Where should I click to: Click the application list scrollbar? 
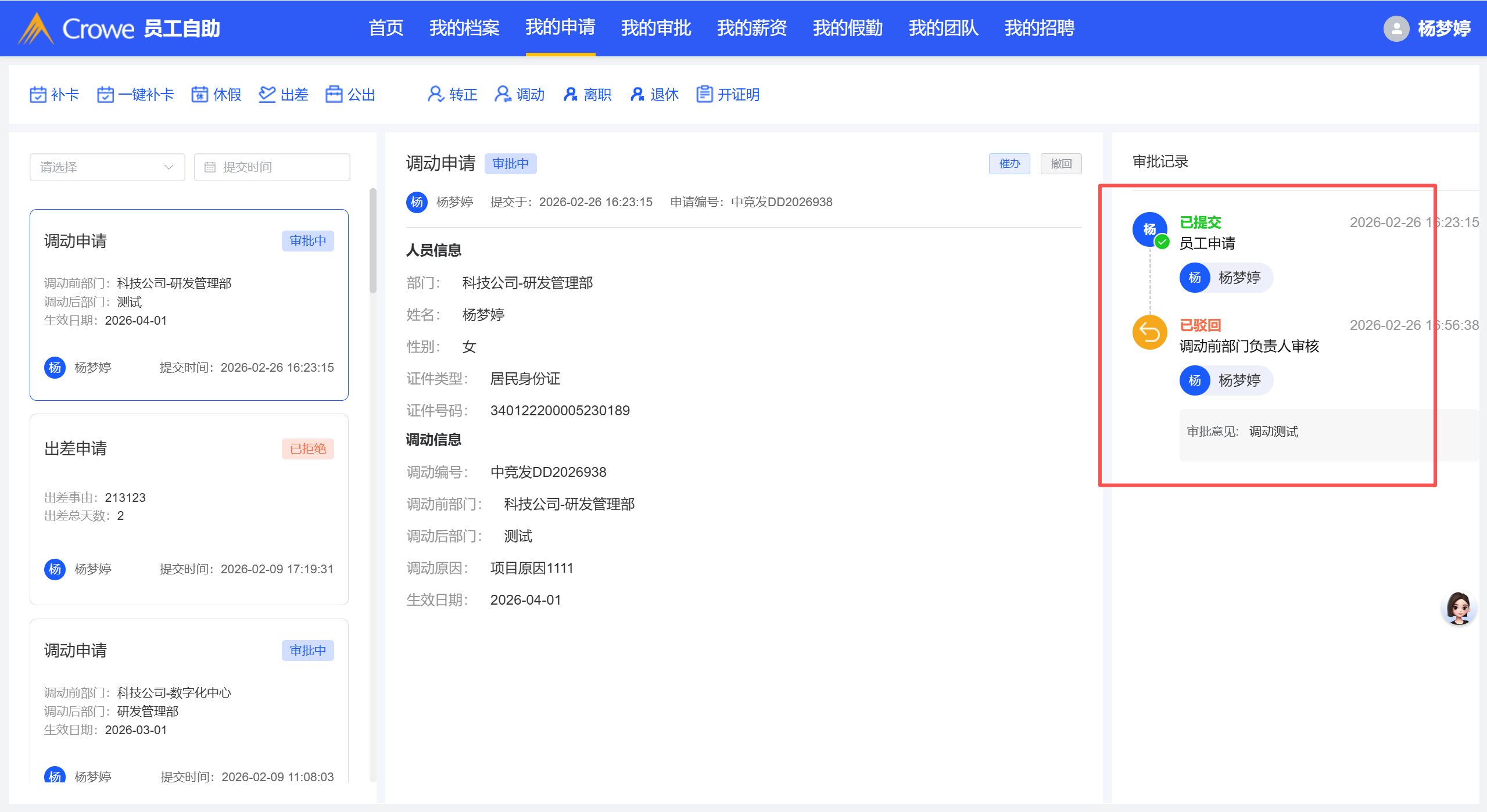point(373,241)
